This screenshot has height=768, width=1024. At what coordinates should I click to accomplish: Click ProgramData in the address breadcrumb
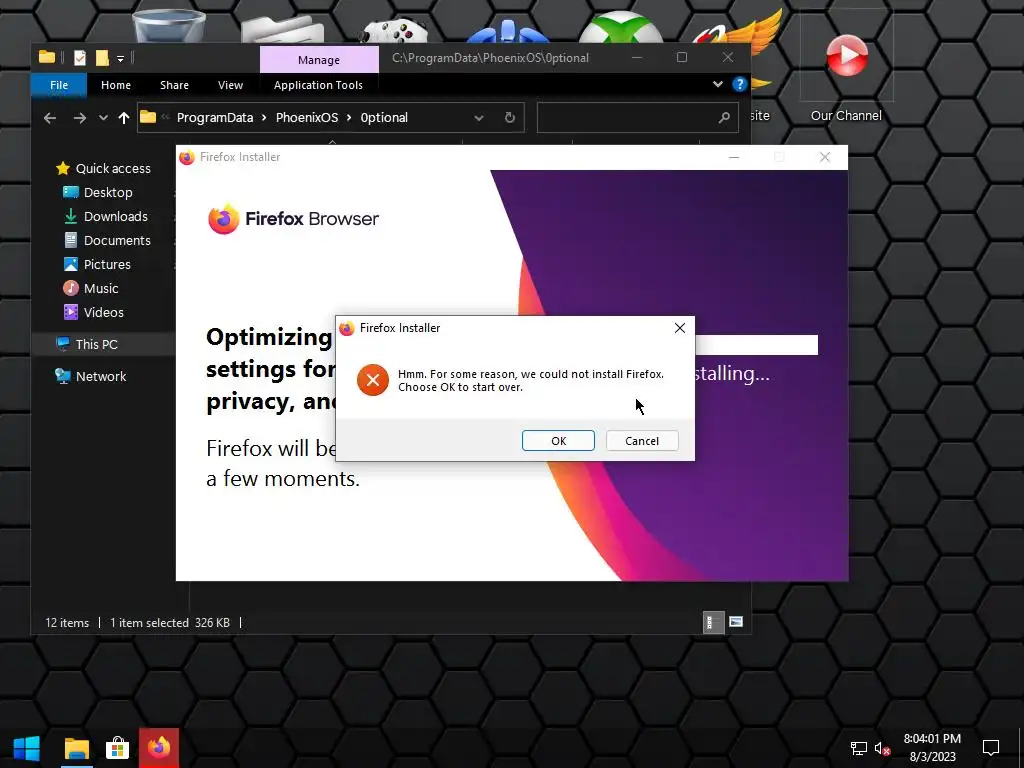pyautogui.click(x=215, y=118)
